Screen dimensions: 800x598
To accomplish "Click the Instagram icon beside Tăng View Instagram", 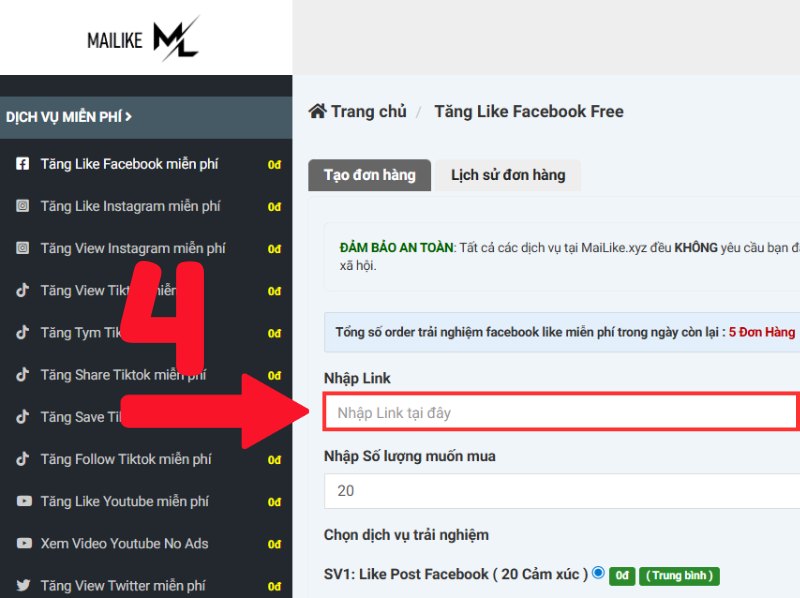I will tap(22, 248).
